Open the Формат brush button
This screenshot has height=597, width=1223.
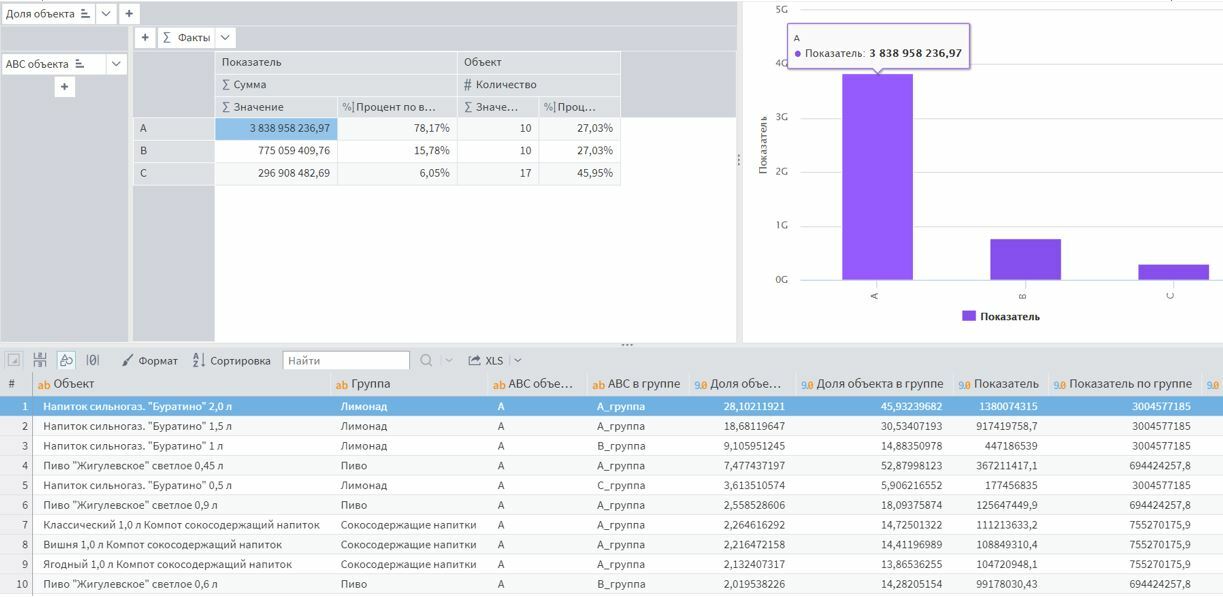150,360
